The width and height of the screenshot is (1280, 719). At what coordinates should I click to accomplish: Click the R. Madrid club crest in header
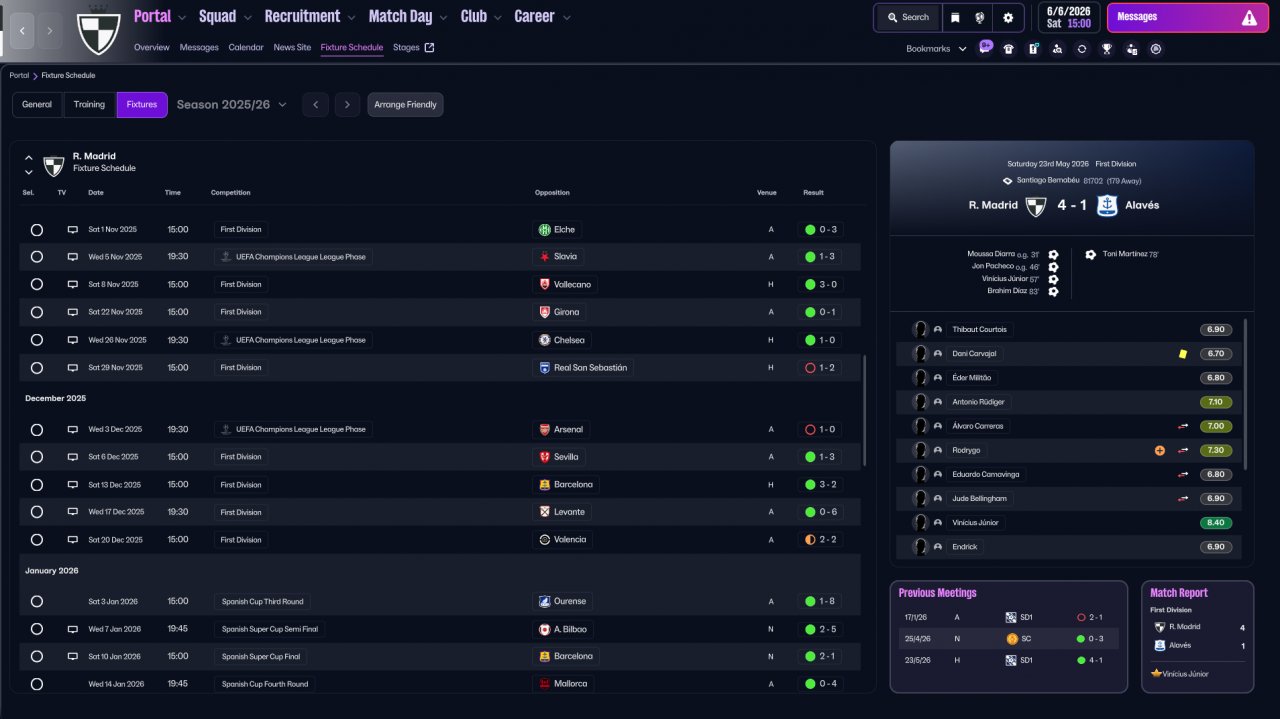(x=98, y=31)
